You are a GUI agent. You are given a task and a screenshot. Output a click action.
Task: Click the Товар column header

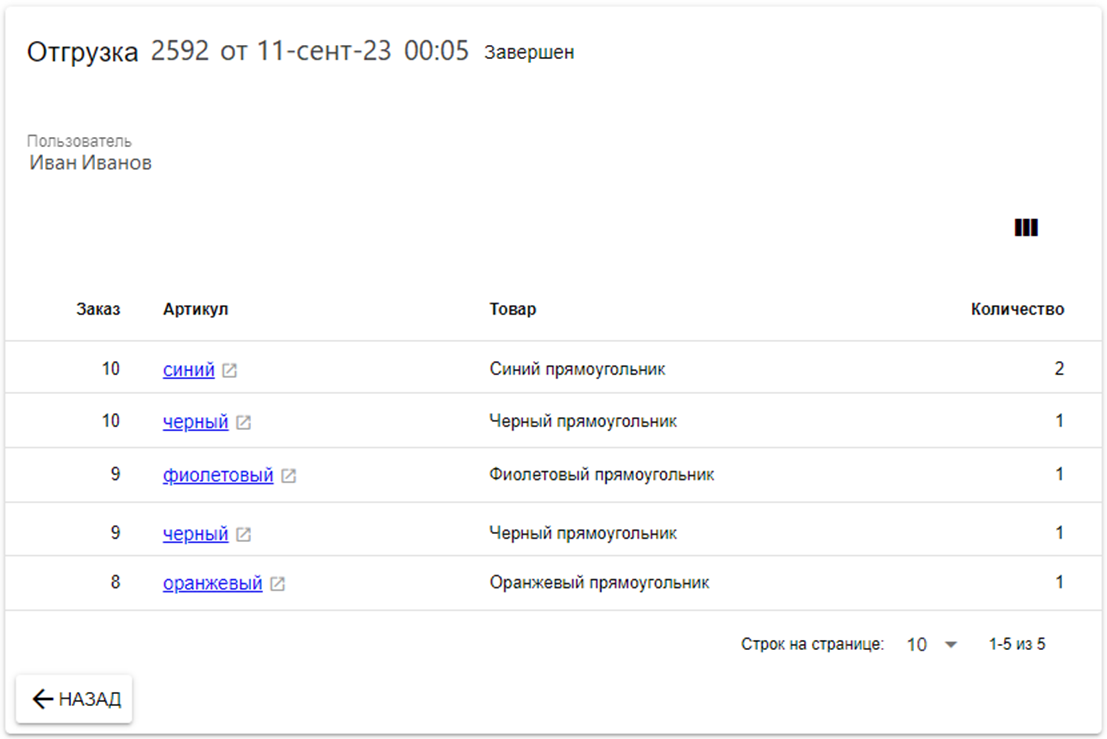coord(512,309)
